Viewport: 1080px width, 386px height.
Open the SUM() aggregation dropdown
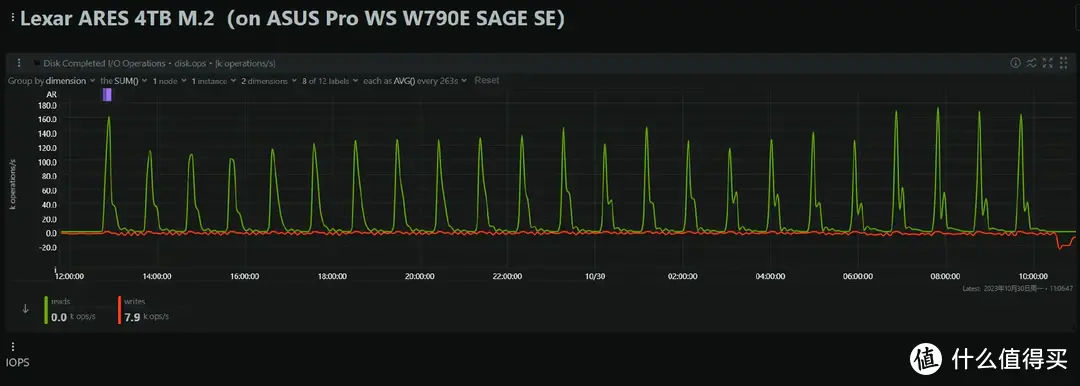pos(123,81)
